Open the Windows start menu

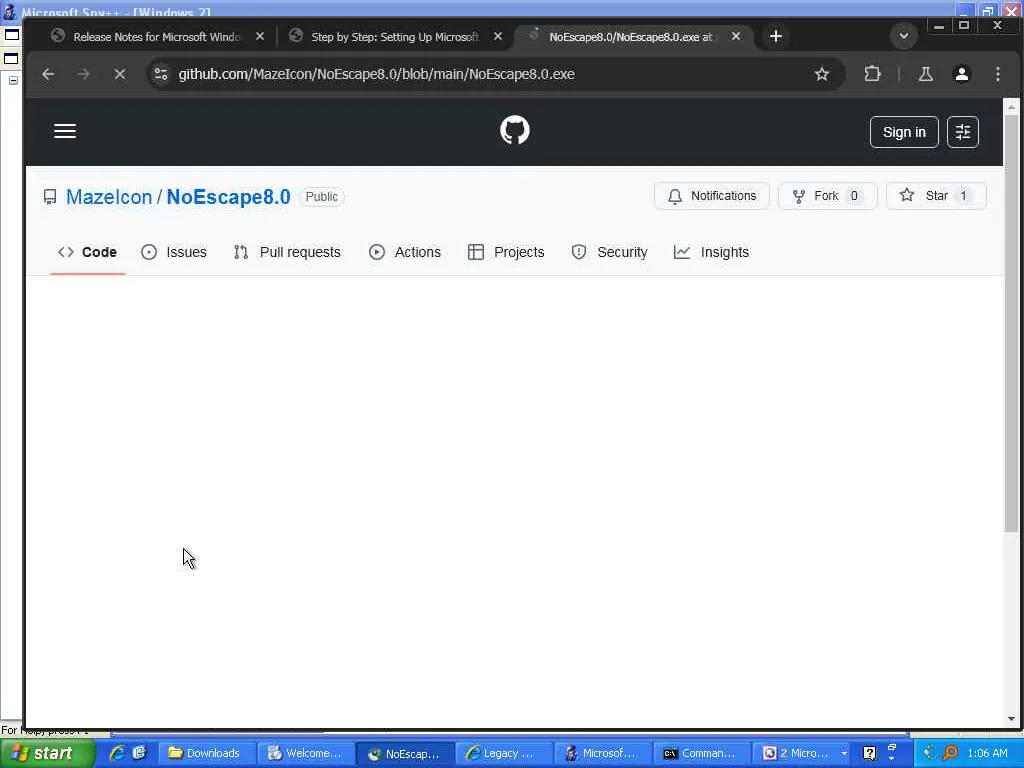47,754
